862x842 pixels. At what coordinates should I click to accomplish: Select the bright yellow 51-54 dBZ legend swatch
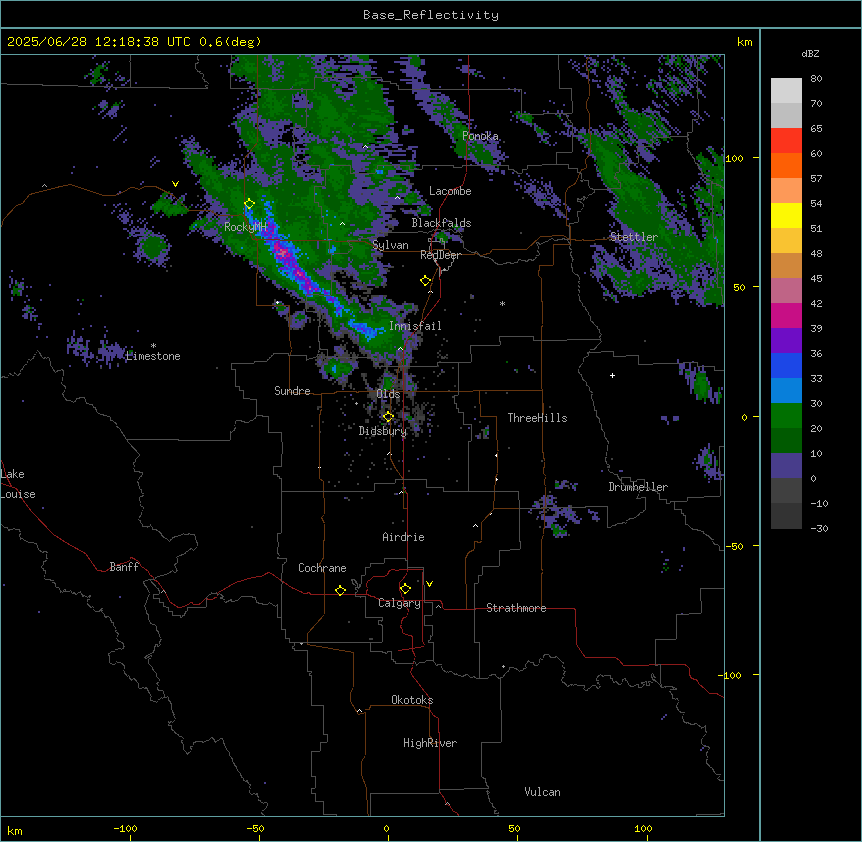(x=786, y=215)
